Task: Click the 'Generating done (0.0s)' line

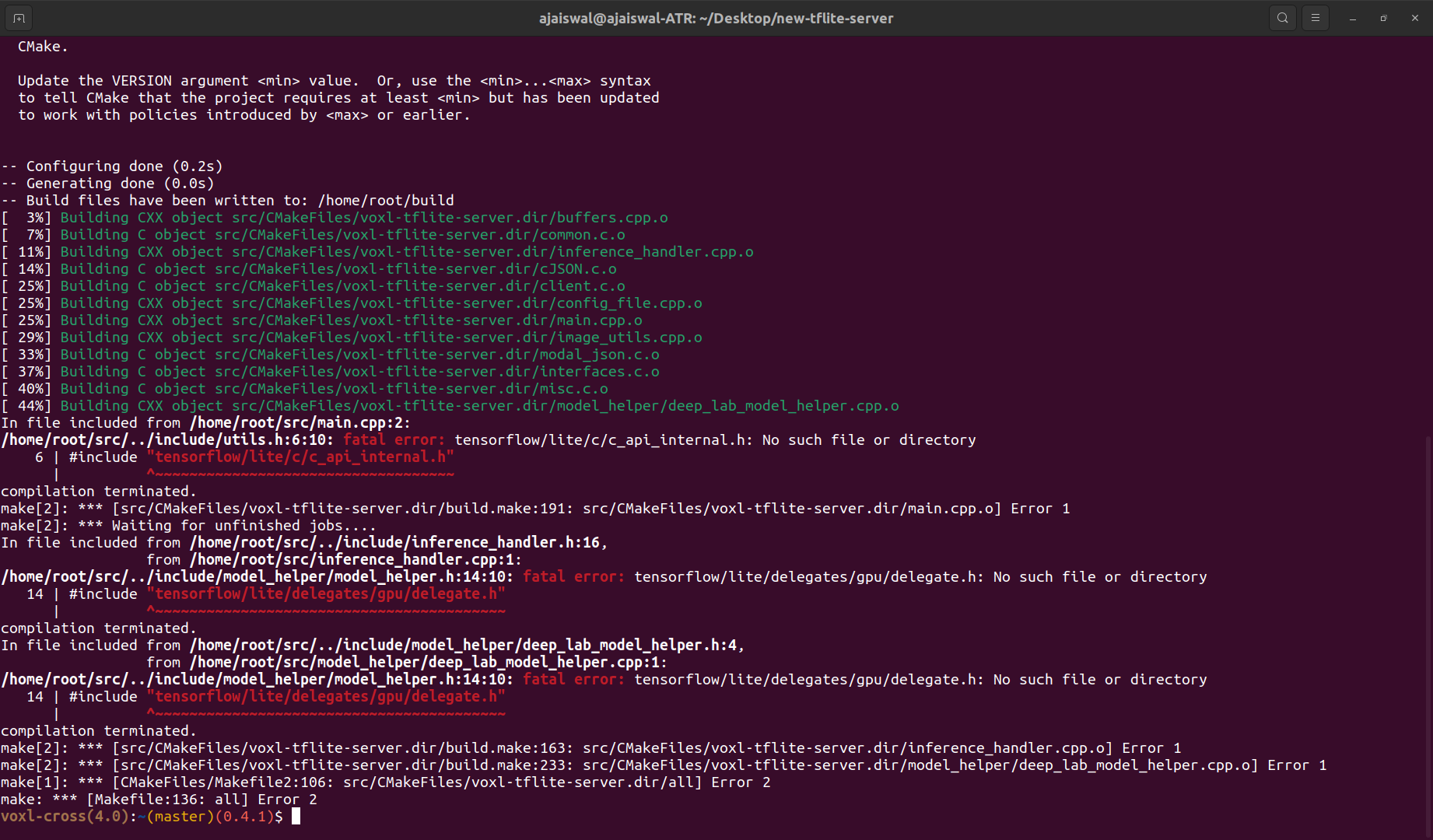Action: tap(108, 184)
